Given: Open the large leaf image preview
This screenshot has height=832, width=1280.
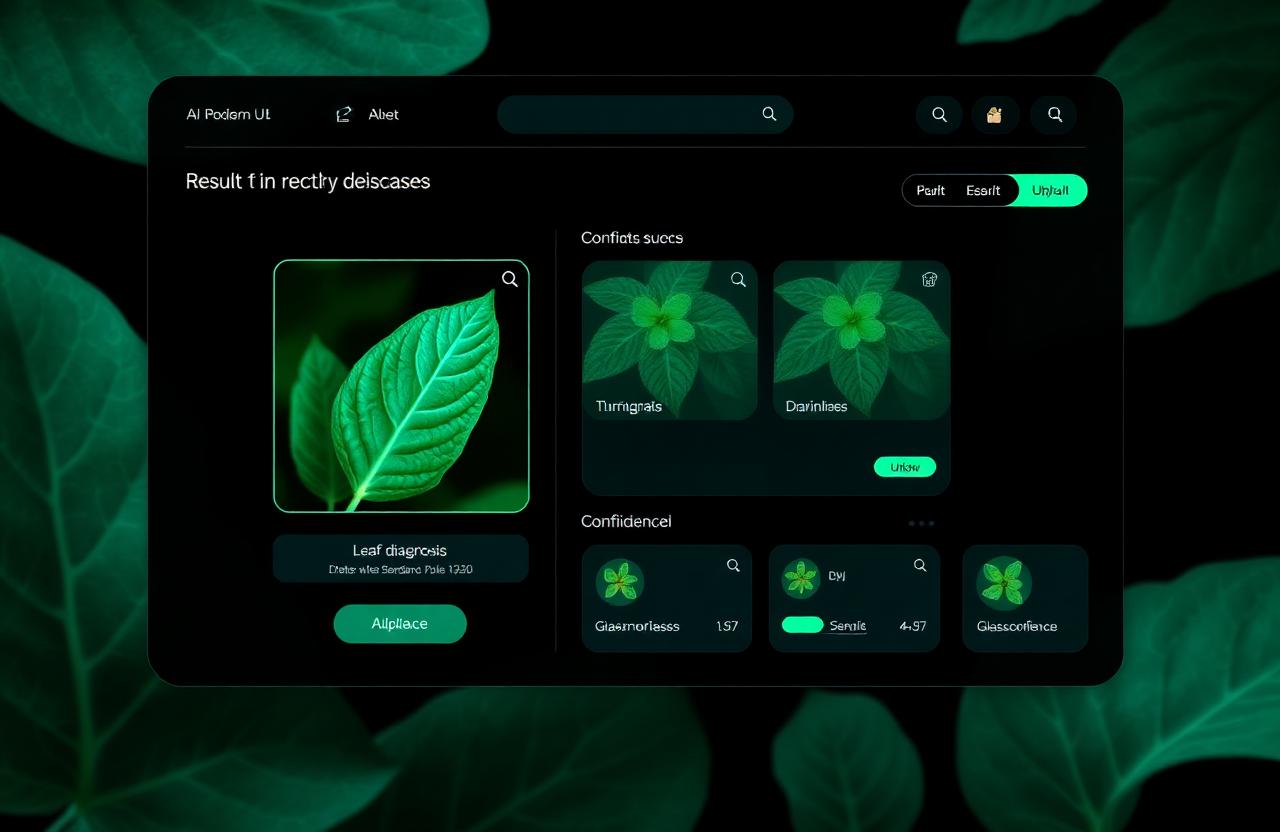Looking at the screenshot, I should 401,386.
